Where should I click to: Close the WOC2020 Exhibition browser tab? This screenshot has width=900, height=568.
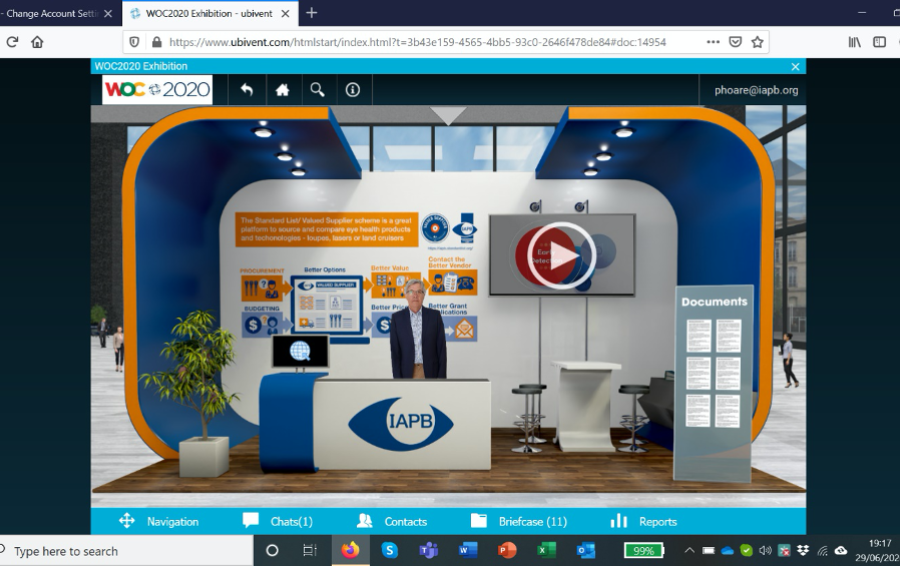[285, 13]
